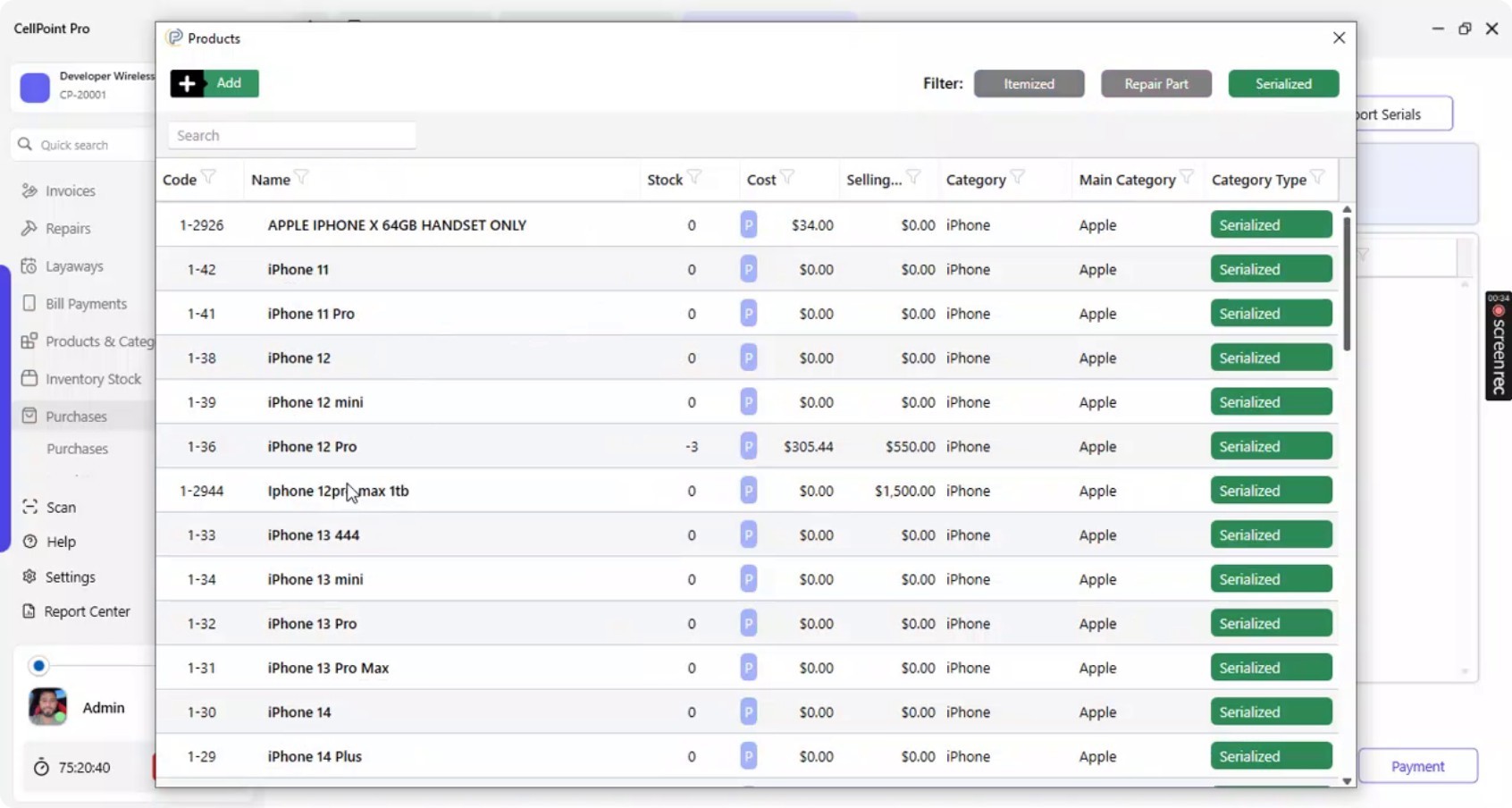Toggle the Repair Part filter

click(1156, 83)
